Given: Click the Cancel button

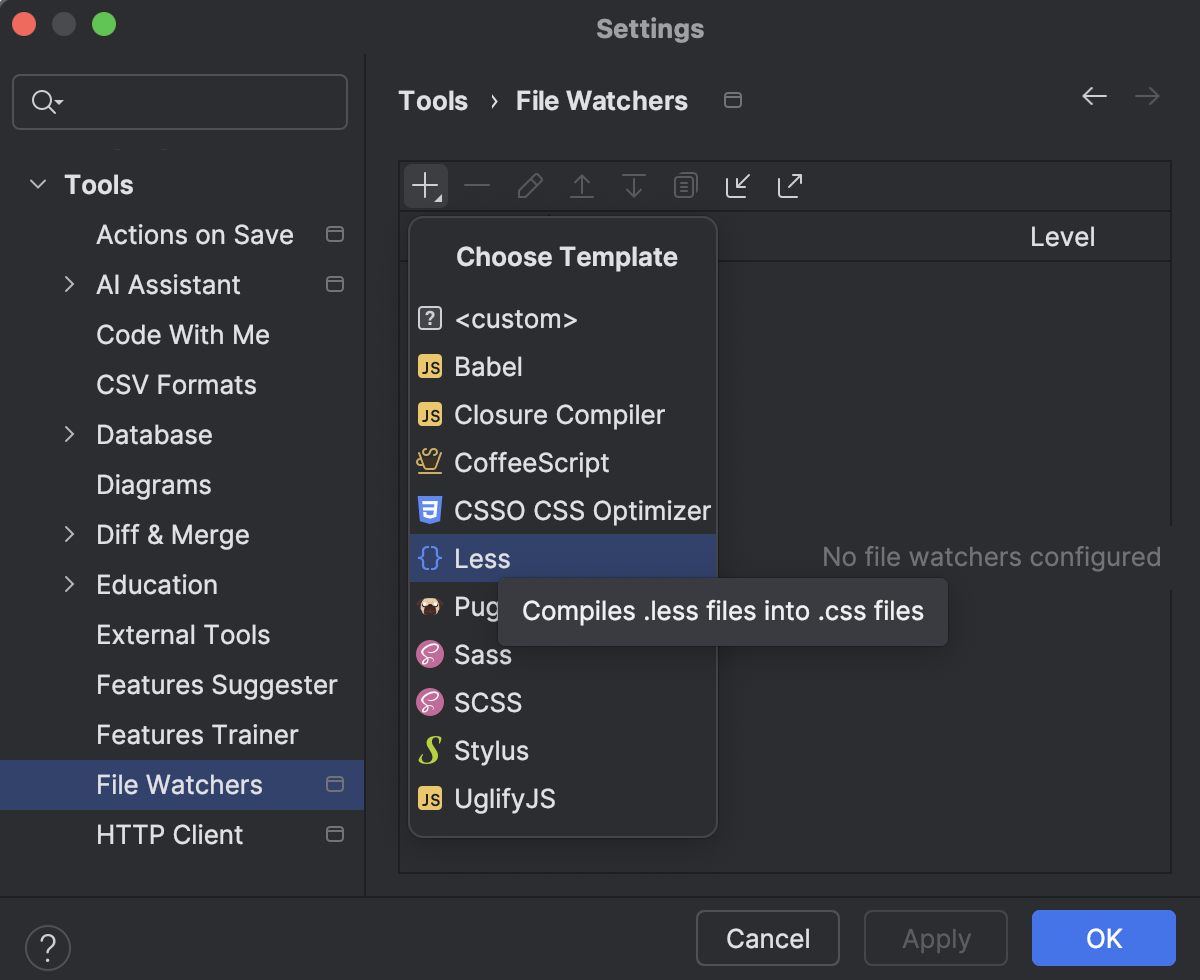Looking at the screenshot, I should click(x=767, y=938).
